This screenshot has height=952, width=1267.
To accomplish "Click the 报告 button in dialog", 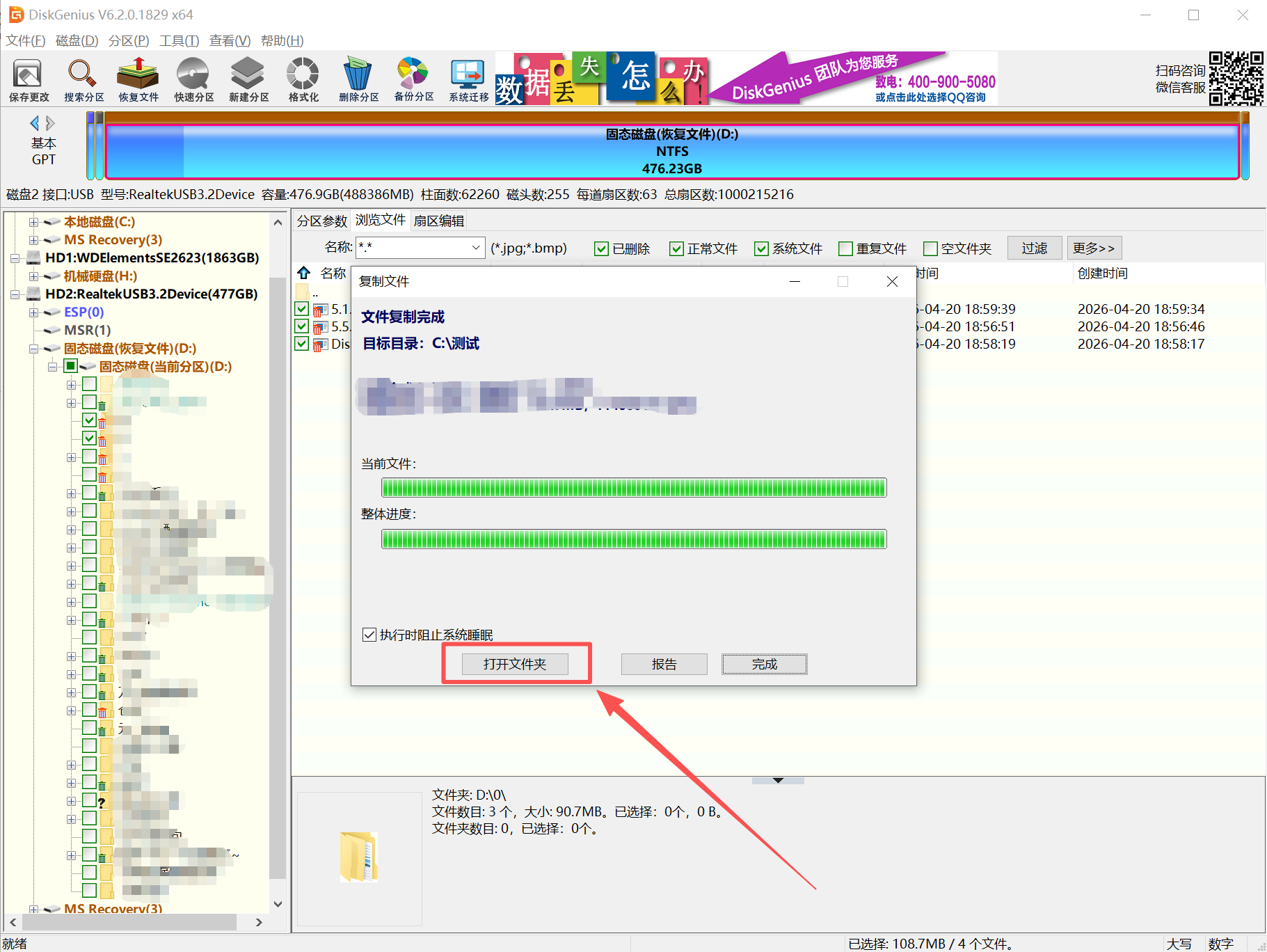I will click(x=664, y=664).
